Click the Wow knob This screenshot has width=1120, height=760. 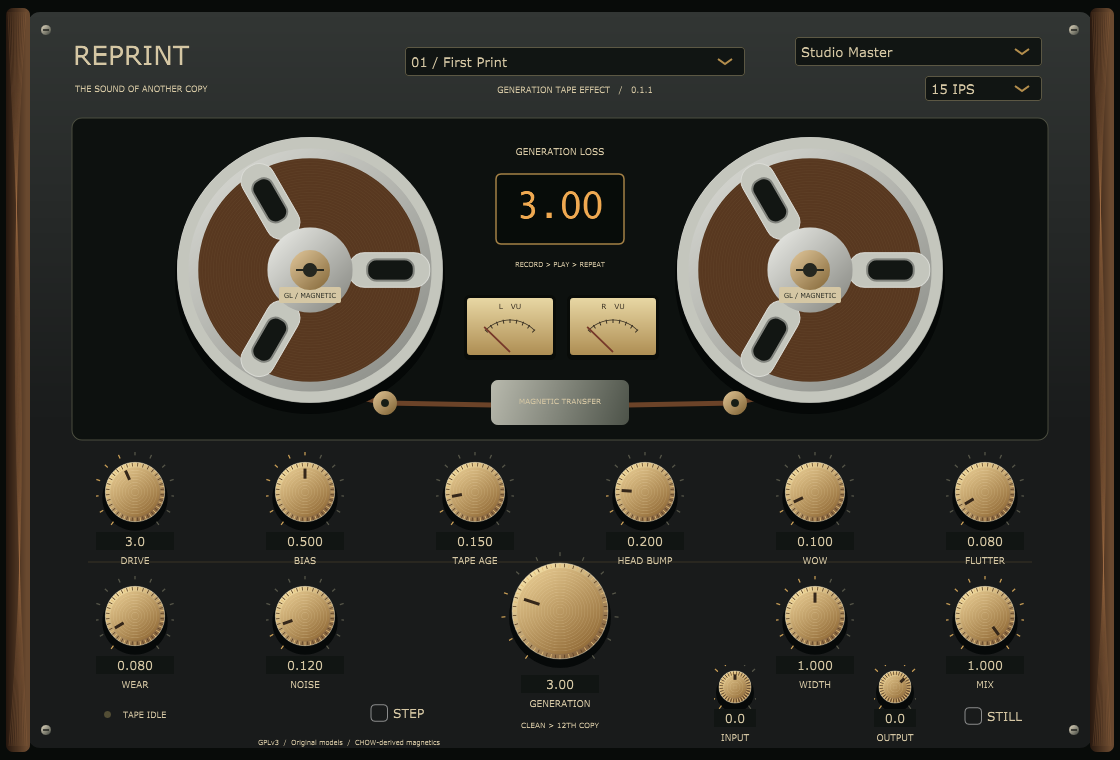pos(815,492)
